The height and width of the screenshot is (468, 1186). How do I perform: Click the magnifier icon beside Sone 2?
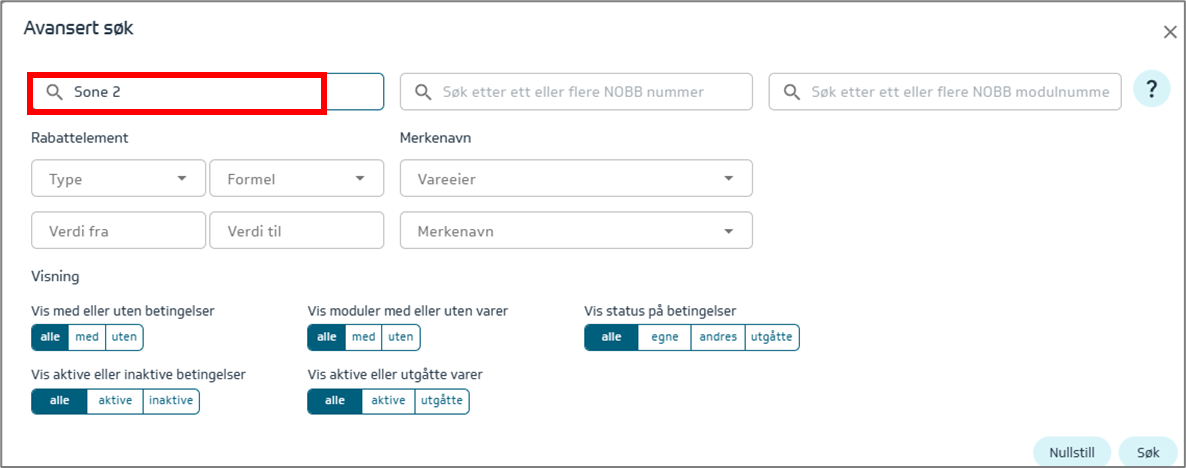[54, 92]
